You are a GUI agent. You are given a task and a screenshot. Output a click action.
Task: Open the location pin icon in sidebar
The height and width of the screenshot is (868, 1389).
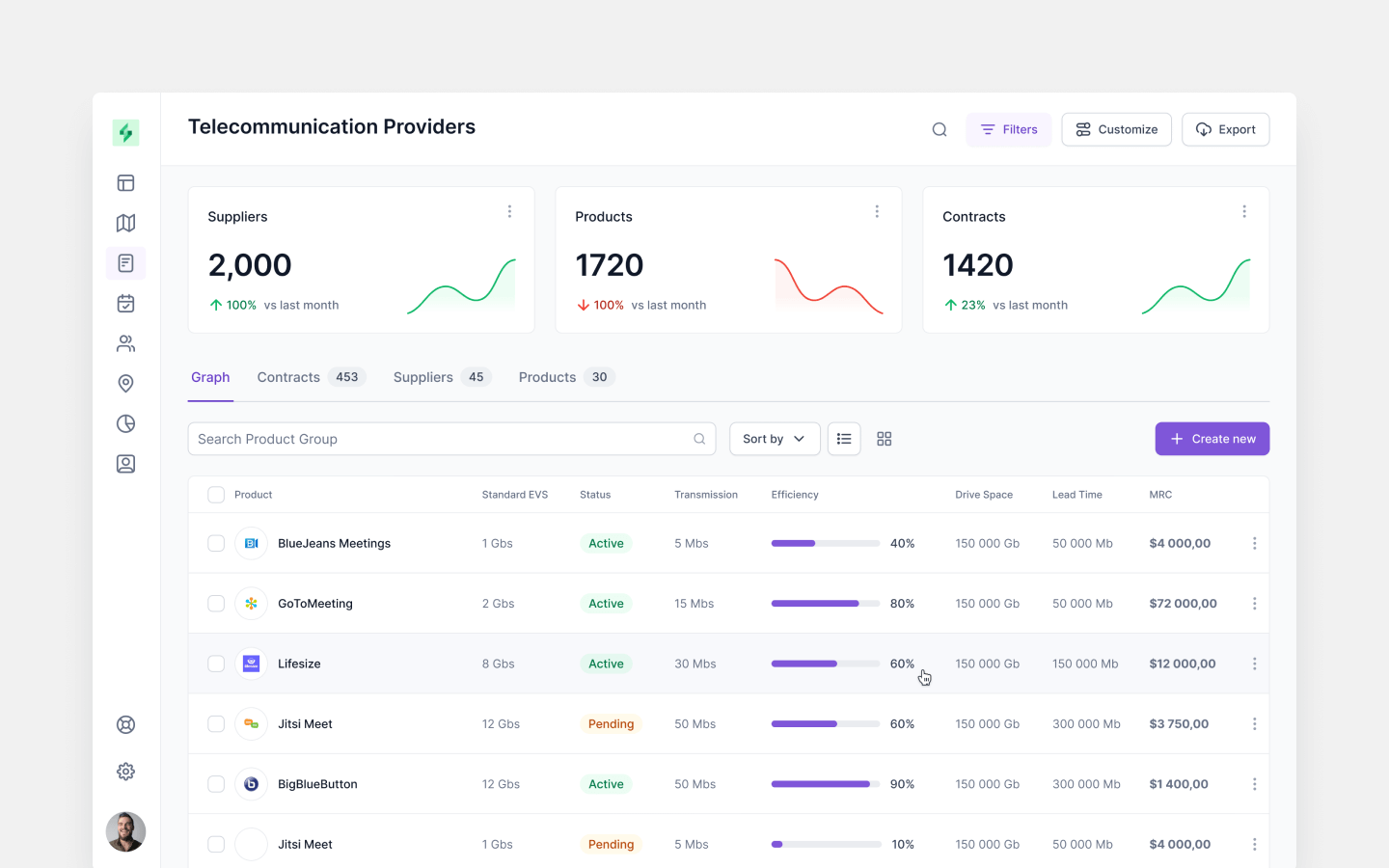click(x=125, y=384)
